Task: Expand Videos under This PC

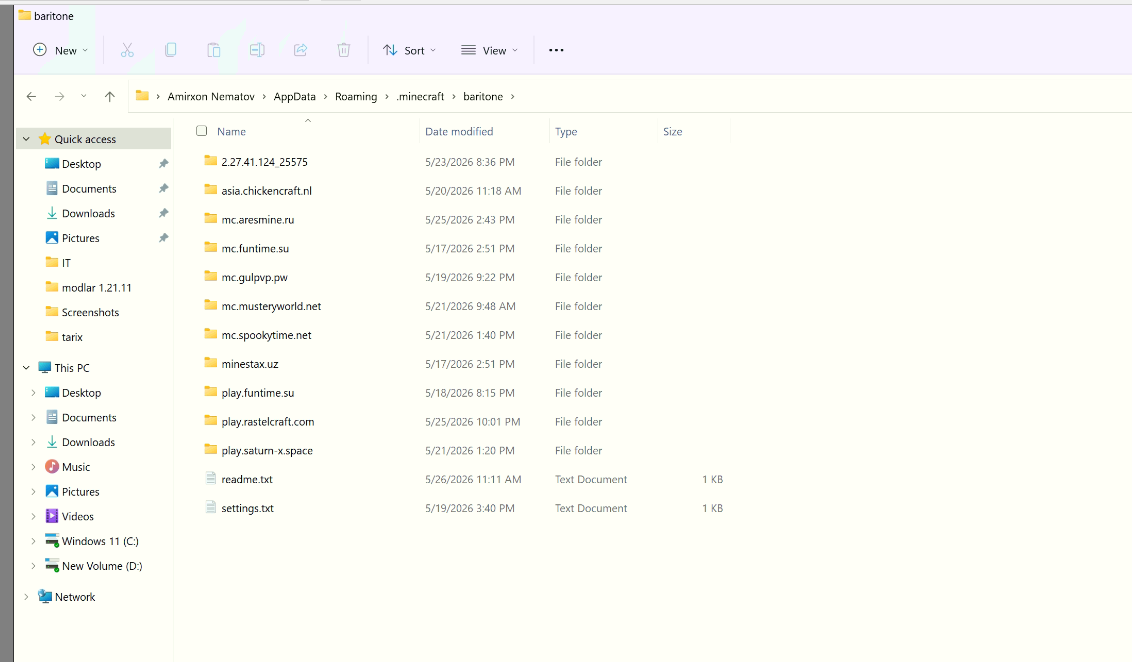Action: [x=33, y=516]
